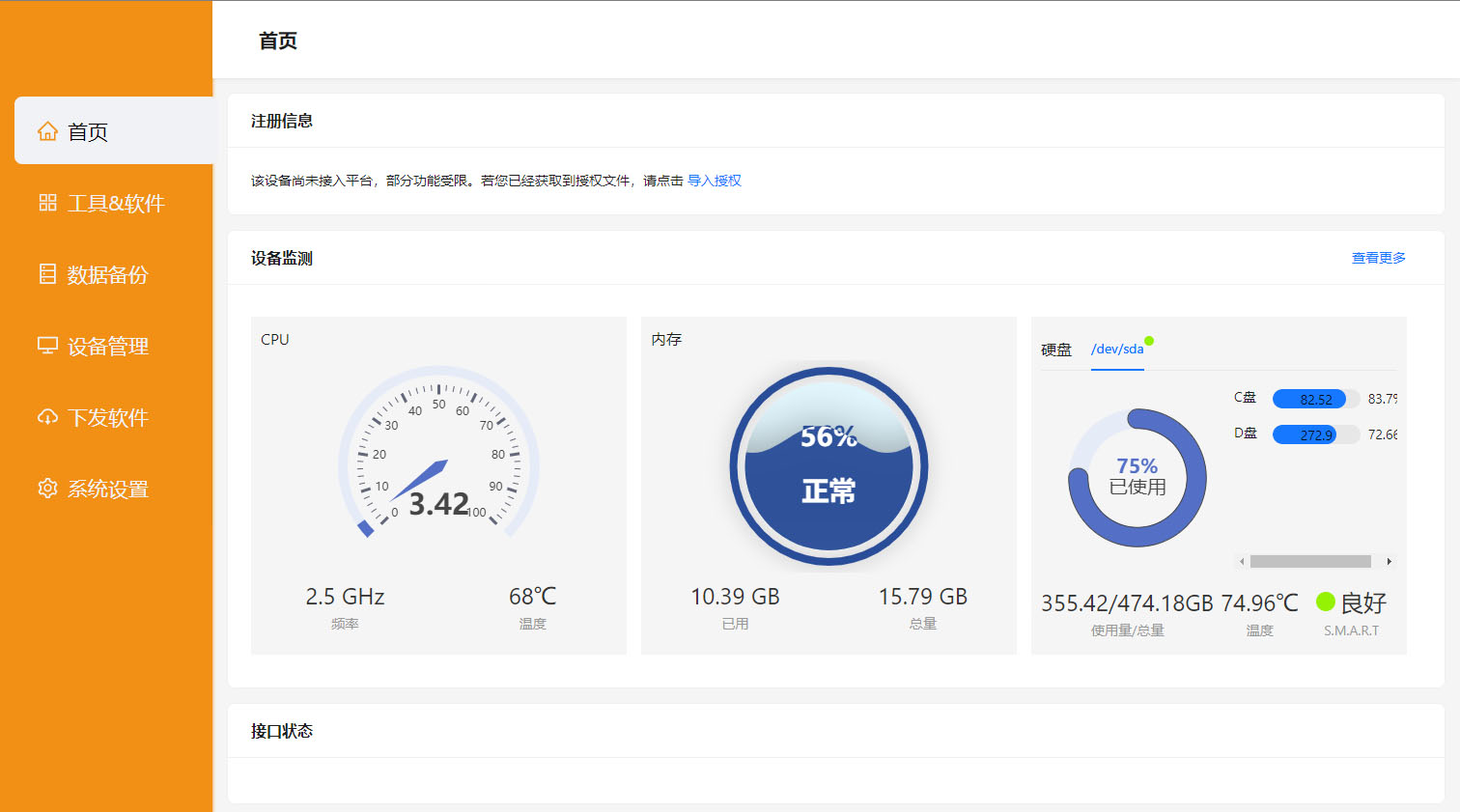
Task: Click the 设备管理 monitor icon
Action: (x=47, y=346)
